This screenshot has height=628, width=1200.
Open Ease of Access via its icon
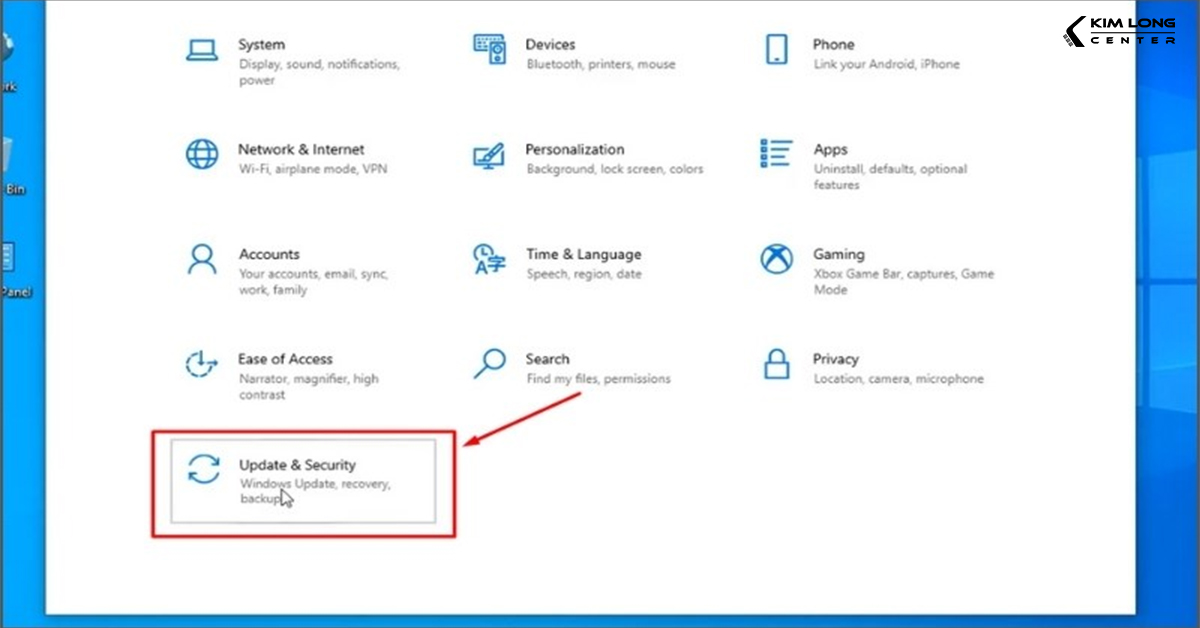coord(202,364)
